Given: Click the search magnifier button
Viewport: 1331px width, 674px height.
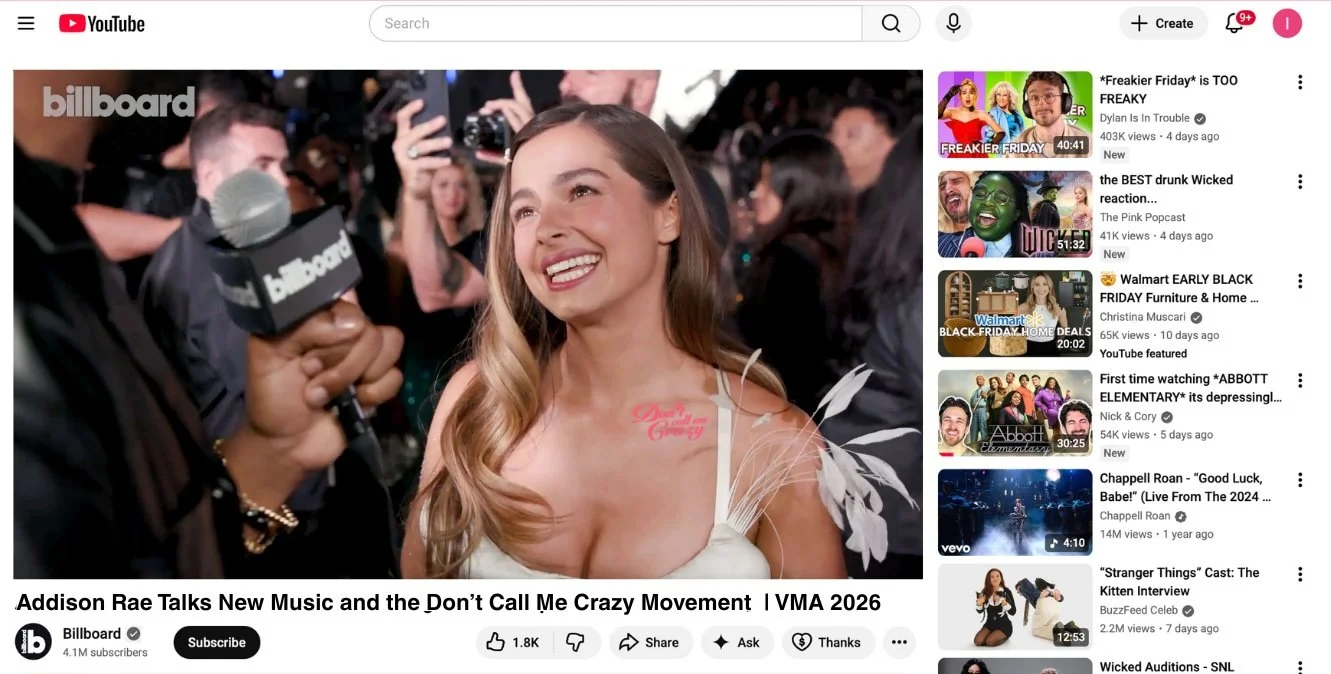Looking at the screenshot, I should 891,23.
